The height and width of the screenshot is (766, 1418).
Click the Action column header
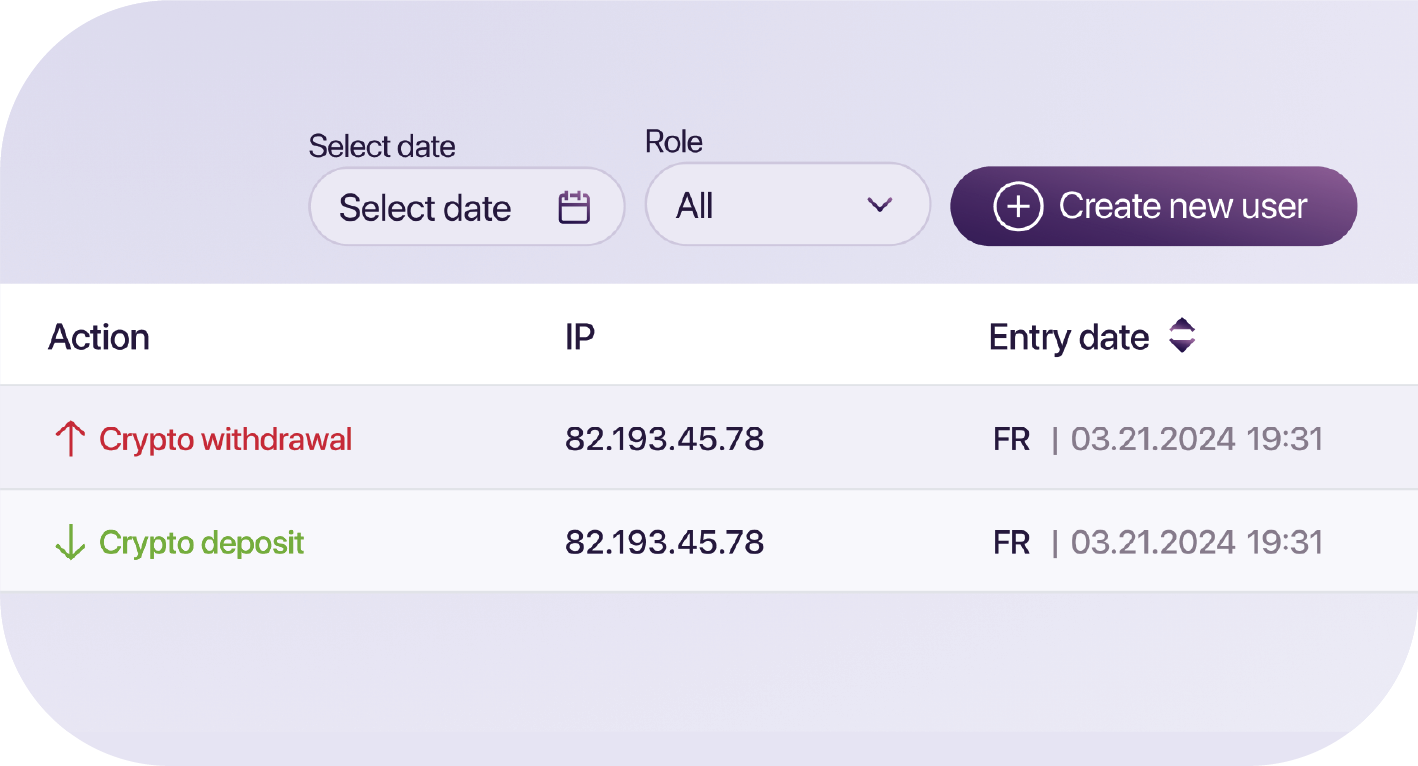99,337
